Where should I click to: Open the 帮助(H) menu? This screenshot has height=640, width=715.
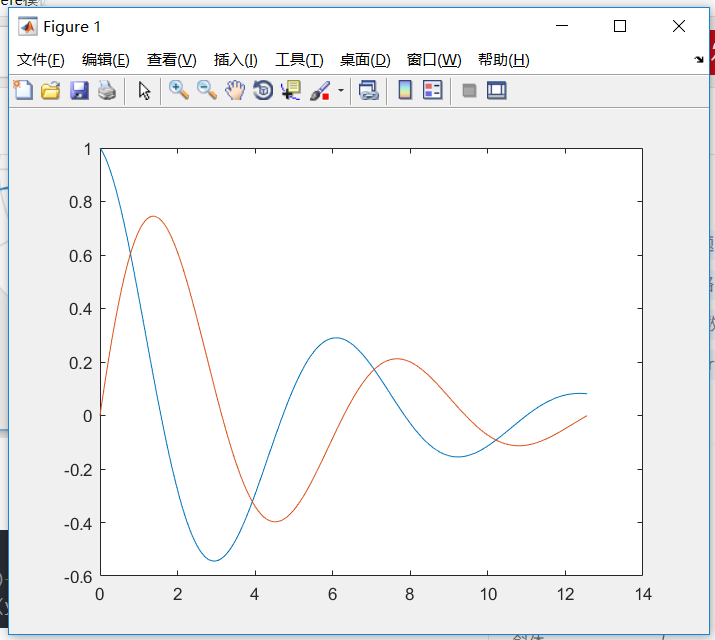(504, 60)
